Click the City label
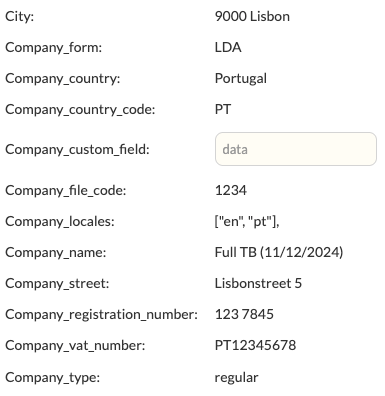Screen dimensions: 385x396 point(20,17)
